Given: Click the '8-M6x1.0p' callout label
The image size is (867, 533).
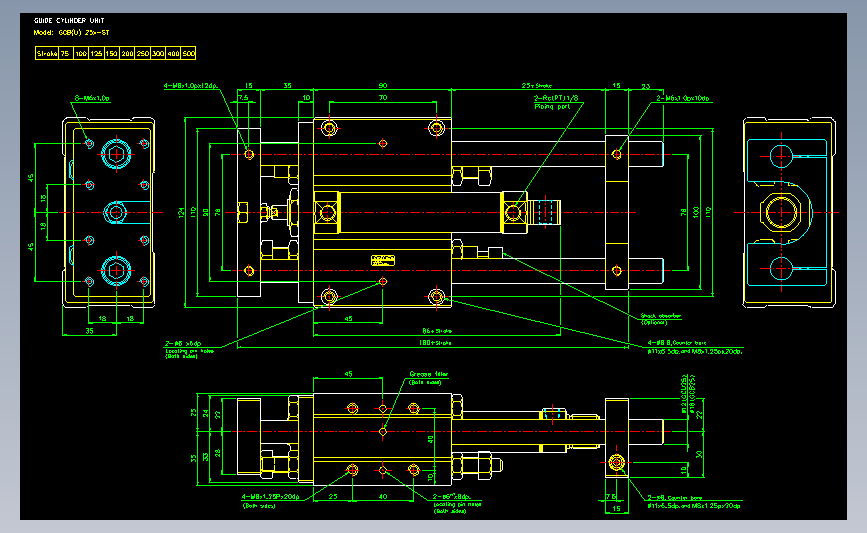Looking at the screenshot, I should [92, 98].
